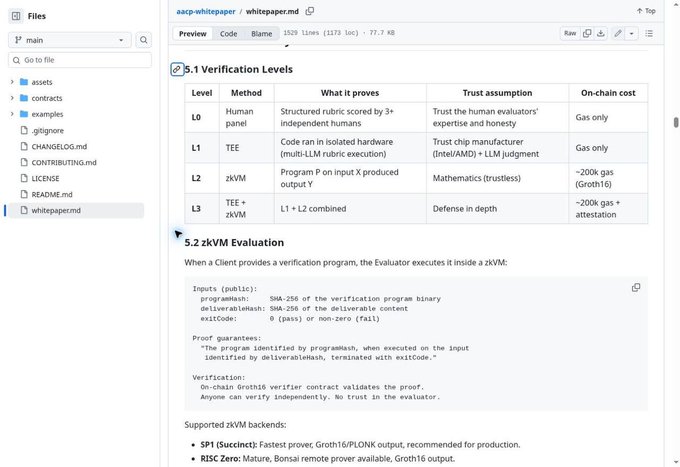Open the aacp-whitepaper breadcrumb link
This screenshot has width=680, height=467.
coord(206,11)
